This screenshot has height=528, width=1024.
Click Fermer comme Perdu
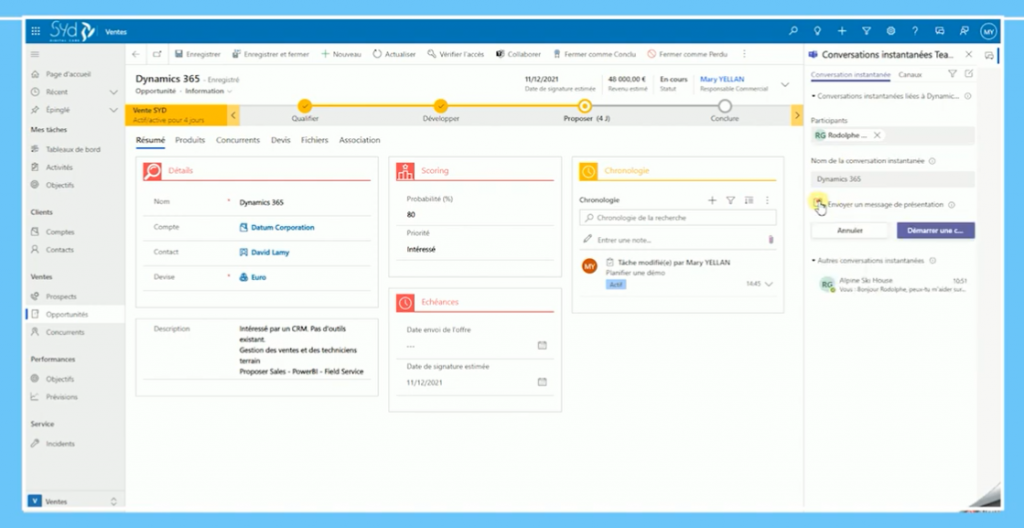point(687,54)
